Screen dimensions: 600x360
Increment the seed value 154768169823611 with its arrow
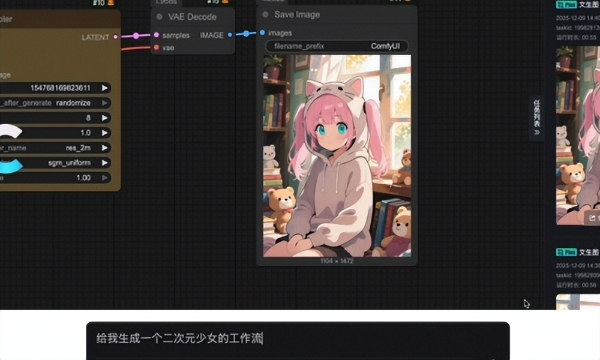tap(104, 88)
